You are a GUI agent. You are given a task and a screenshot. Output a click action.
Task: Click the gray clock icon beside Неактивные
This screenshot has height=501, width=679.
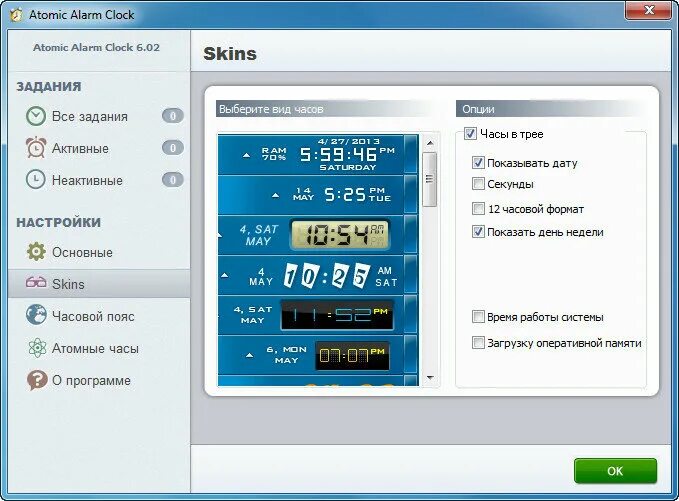[36, 180]
